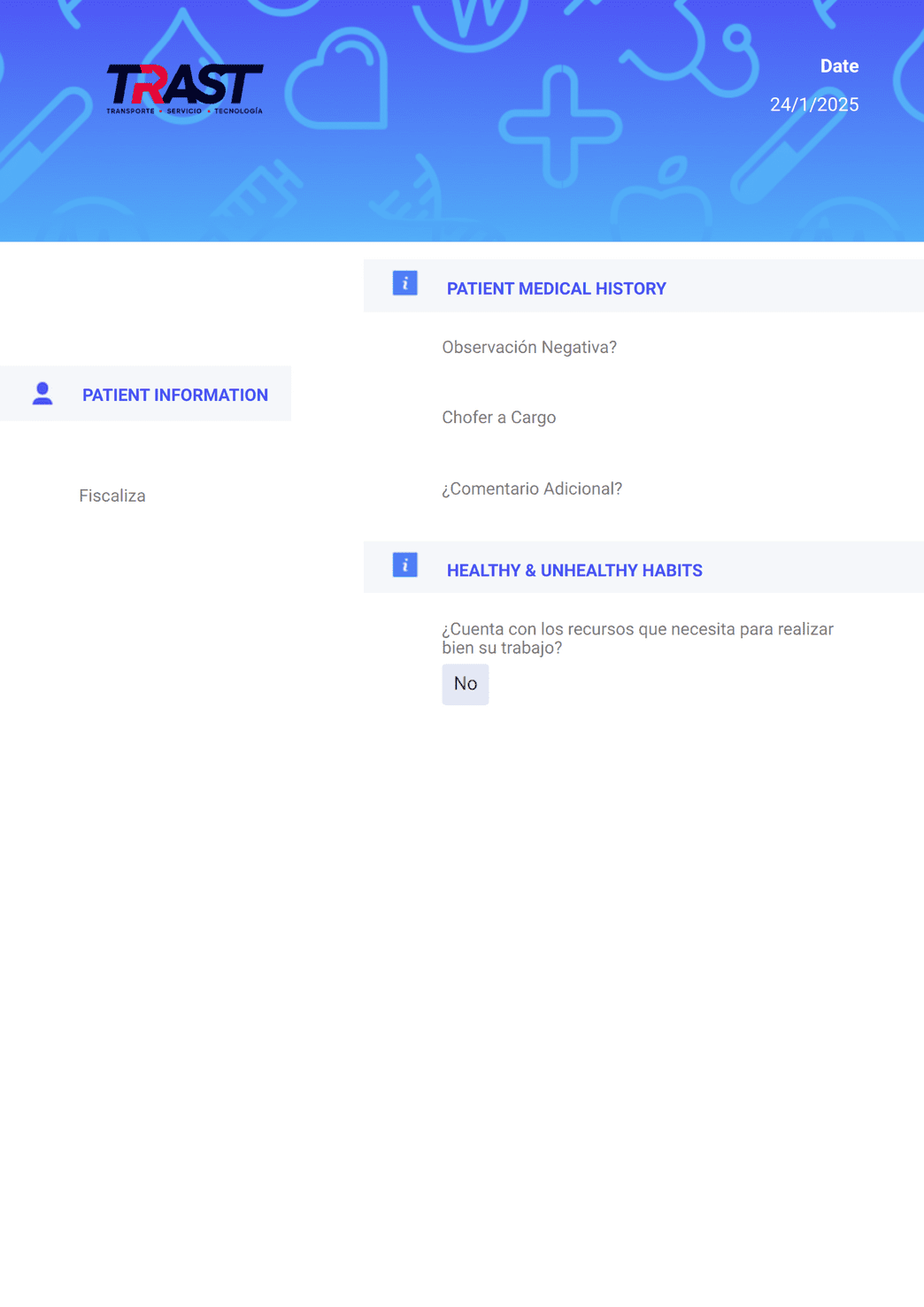Select the 'No' answer chip
924x1307 pixels.
[x=466, y=684]
